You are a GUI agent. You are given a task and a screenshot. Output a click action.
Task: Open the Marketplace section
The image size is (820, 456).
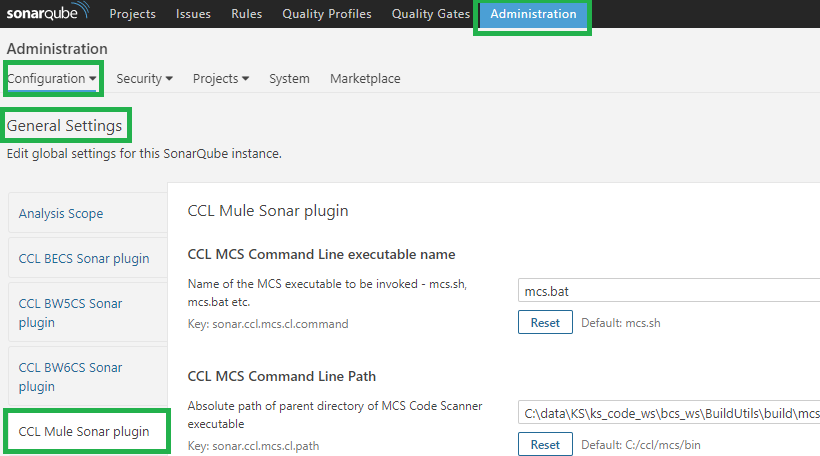pos(365,78)
